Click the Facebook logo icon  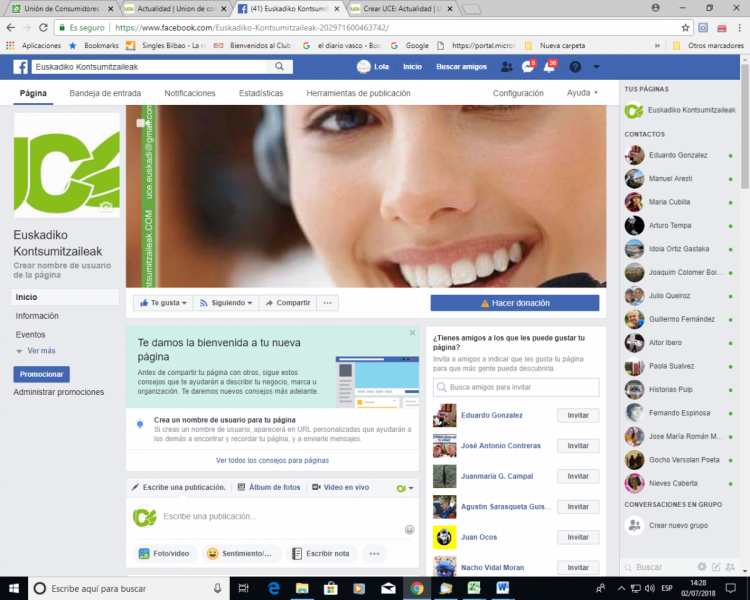click(20, 67)
